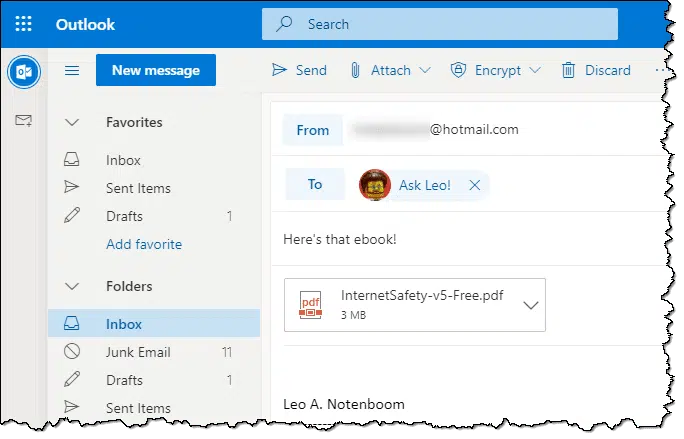Click the add mail account envelope icon

[24, 120]
